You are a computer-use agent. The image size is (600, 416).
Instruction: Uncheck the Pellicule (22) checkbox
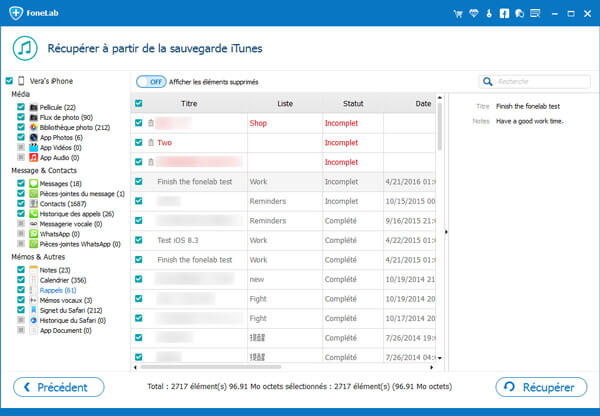[x=21, y=107]
